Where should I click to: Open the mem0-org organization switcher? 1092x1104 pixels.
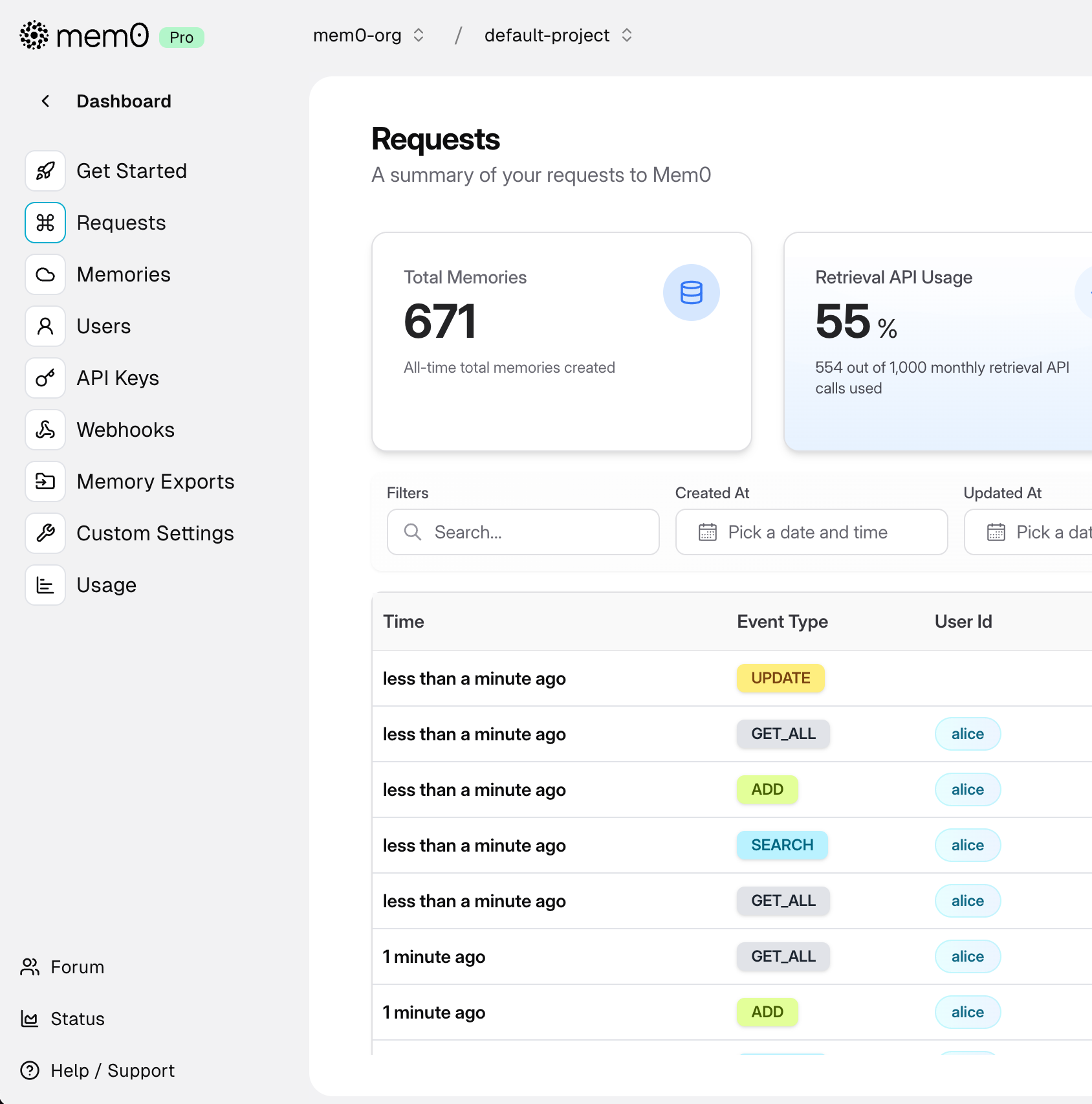(x=369, y=35)
